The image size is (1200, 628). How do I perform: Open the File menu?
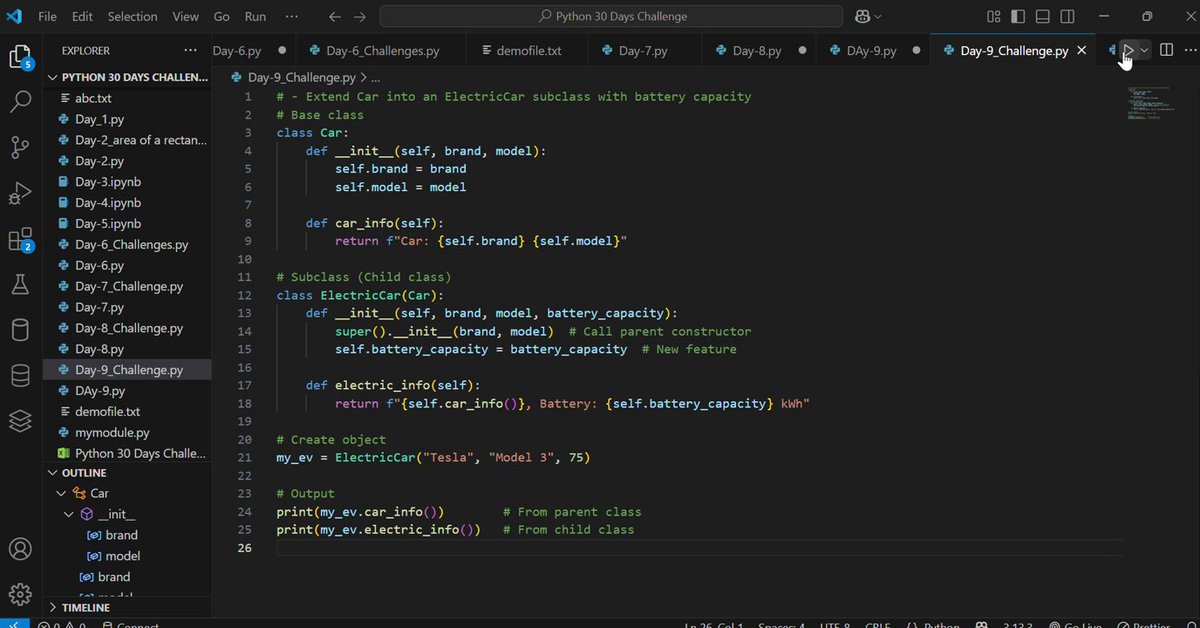click(x=47, y=17)
